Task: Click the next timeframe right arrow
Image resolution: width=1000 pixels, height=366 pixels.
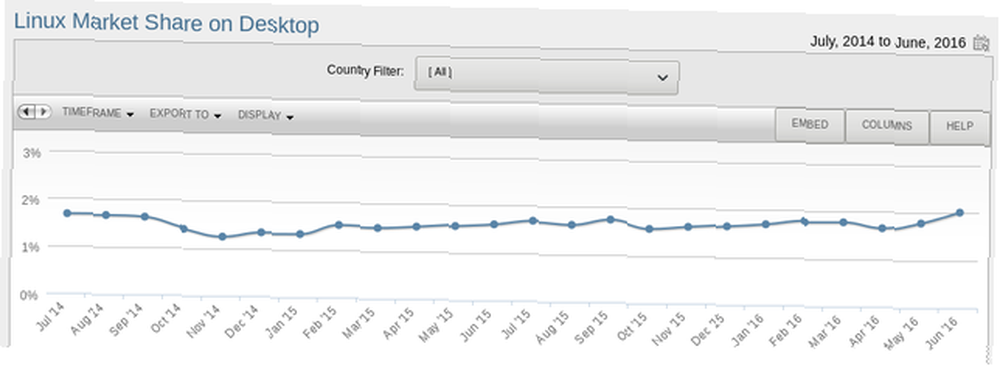Action: [x=43, y=112]
